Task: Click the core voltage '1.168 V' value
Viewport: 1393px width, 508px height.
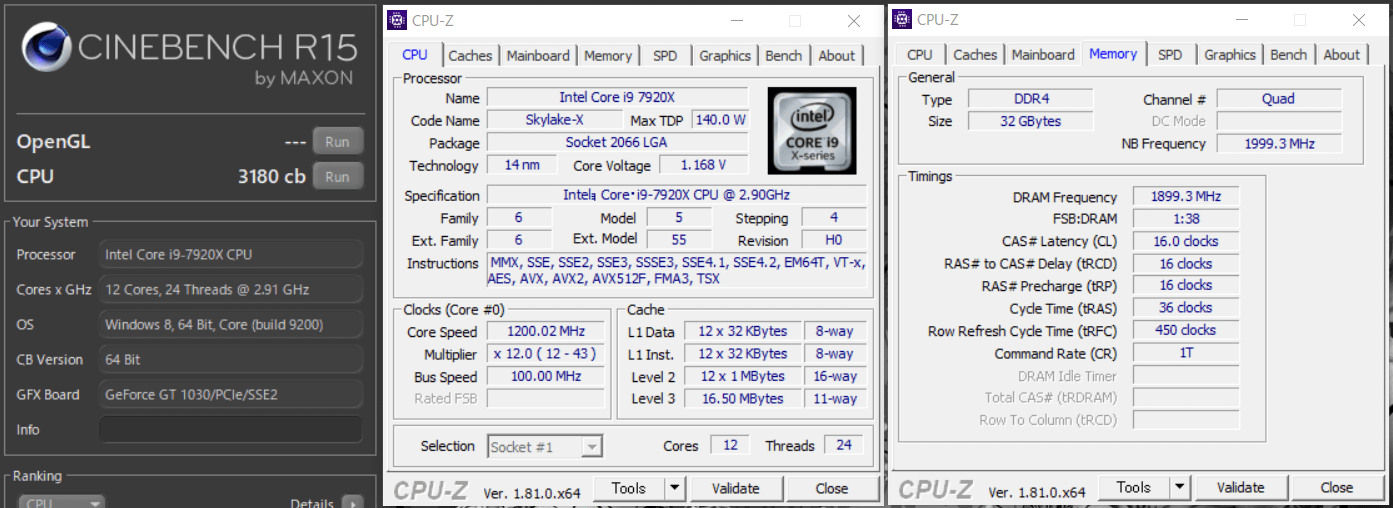Action: [x=702, y=165]
